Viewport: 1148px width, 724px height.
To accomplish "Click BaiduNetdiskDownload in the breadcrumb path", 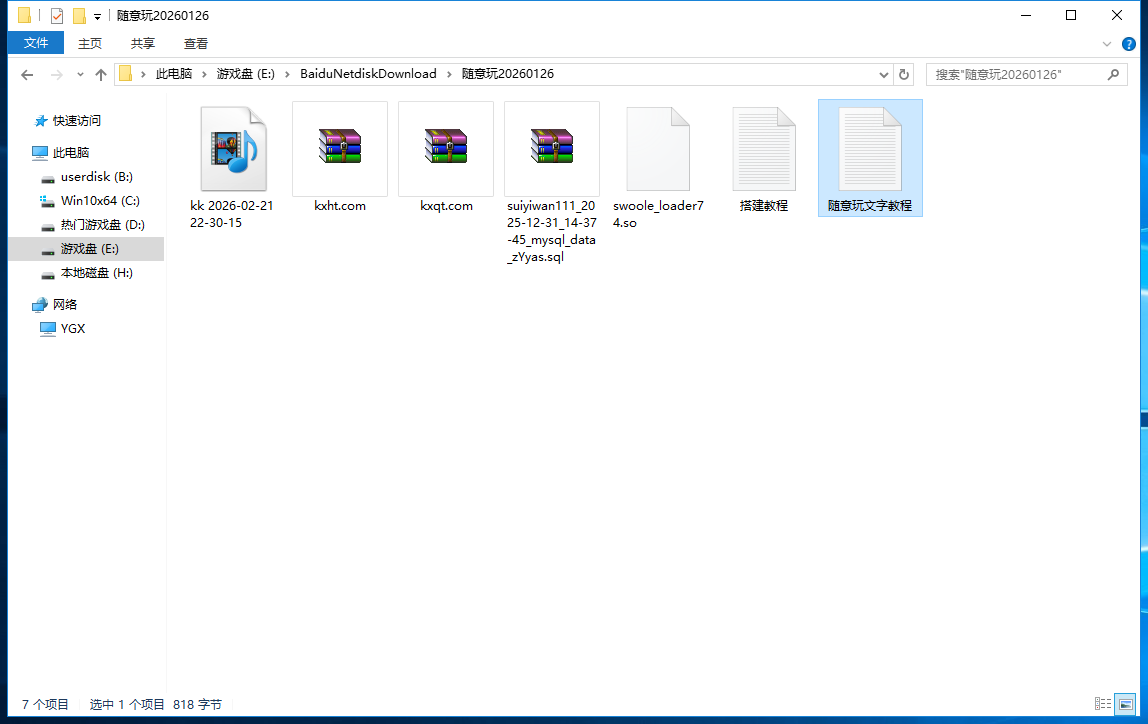I will point(368,74).
